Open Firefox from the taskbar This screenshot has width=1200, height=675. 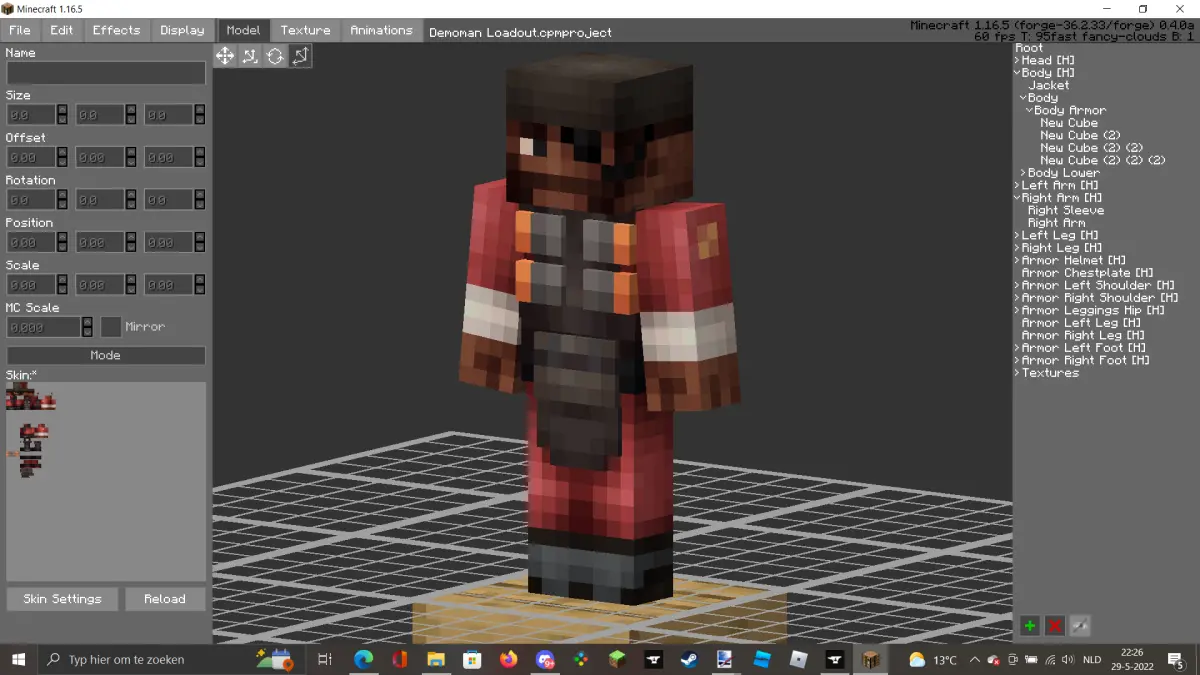(x=508, y=659)
